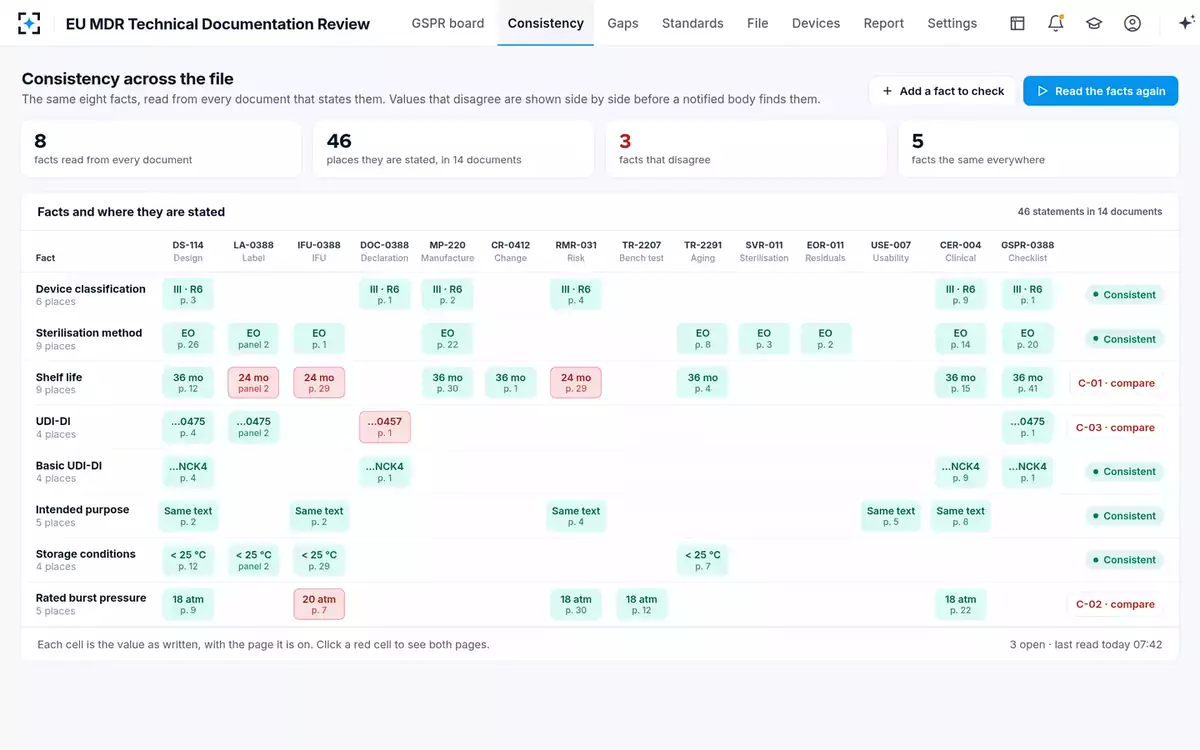The height and width of the screenshot is (750, 1200).
Task: Open the notifications bell
Action: coord(1056,23)
